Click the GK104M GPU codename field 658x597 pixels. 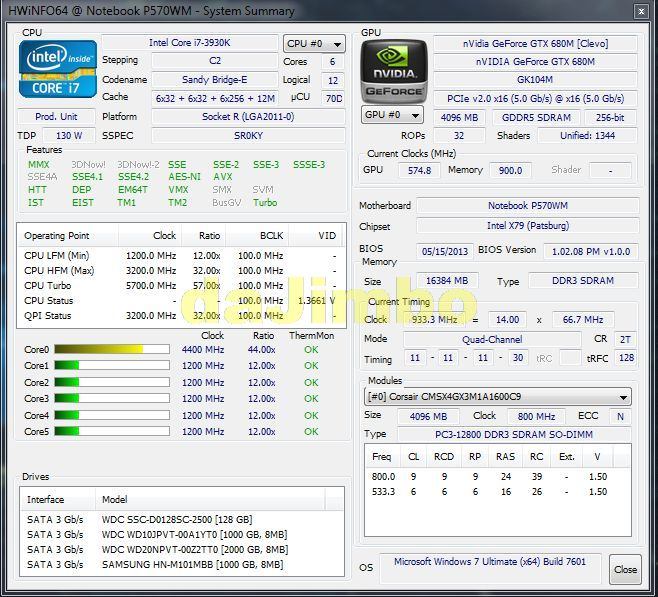click(x=535, y=80)
